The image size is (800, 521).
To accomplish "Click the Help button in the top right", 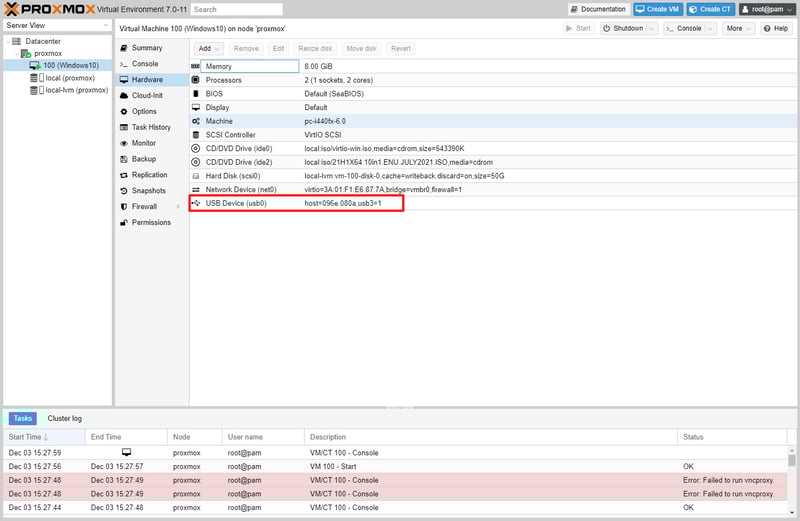I will 776,28.
